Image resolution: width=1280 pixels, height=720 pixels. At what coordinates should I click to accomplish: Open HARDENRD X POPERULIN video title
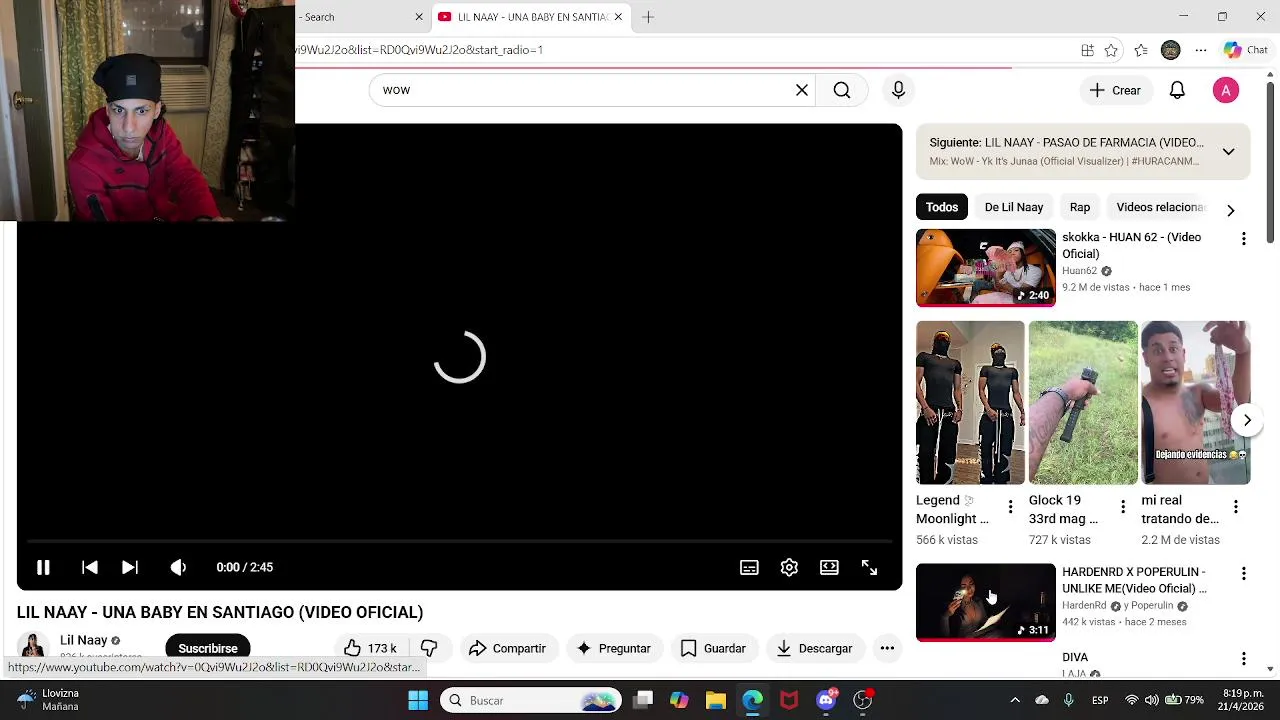[1134, 580]
